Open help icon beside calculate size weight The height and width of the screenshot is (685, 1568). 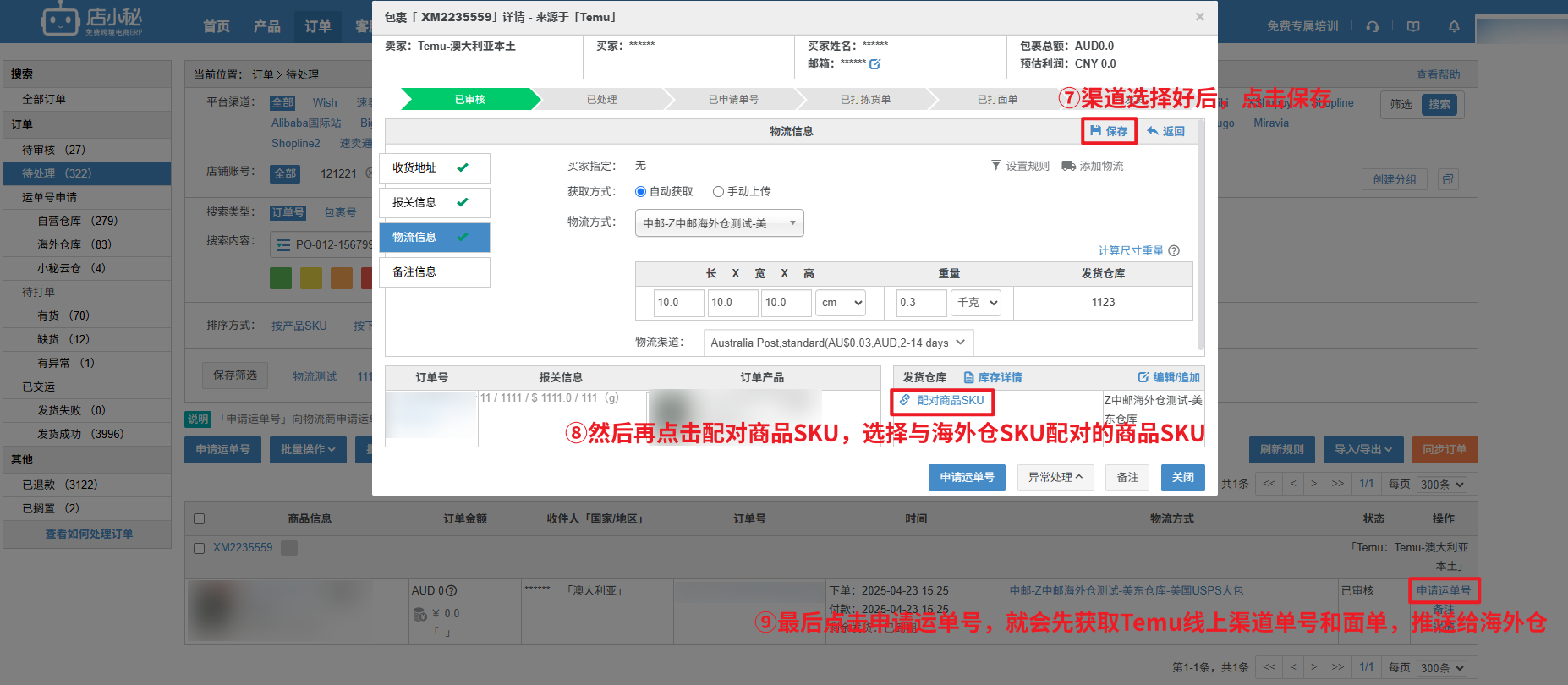click(1174, 250)
